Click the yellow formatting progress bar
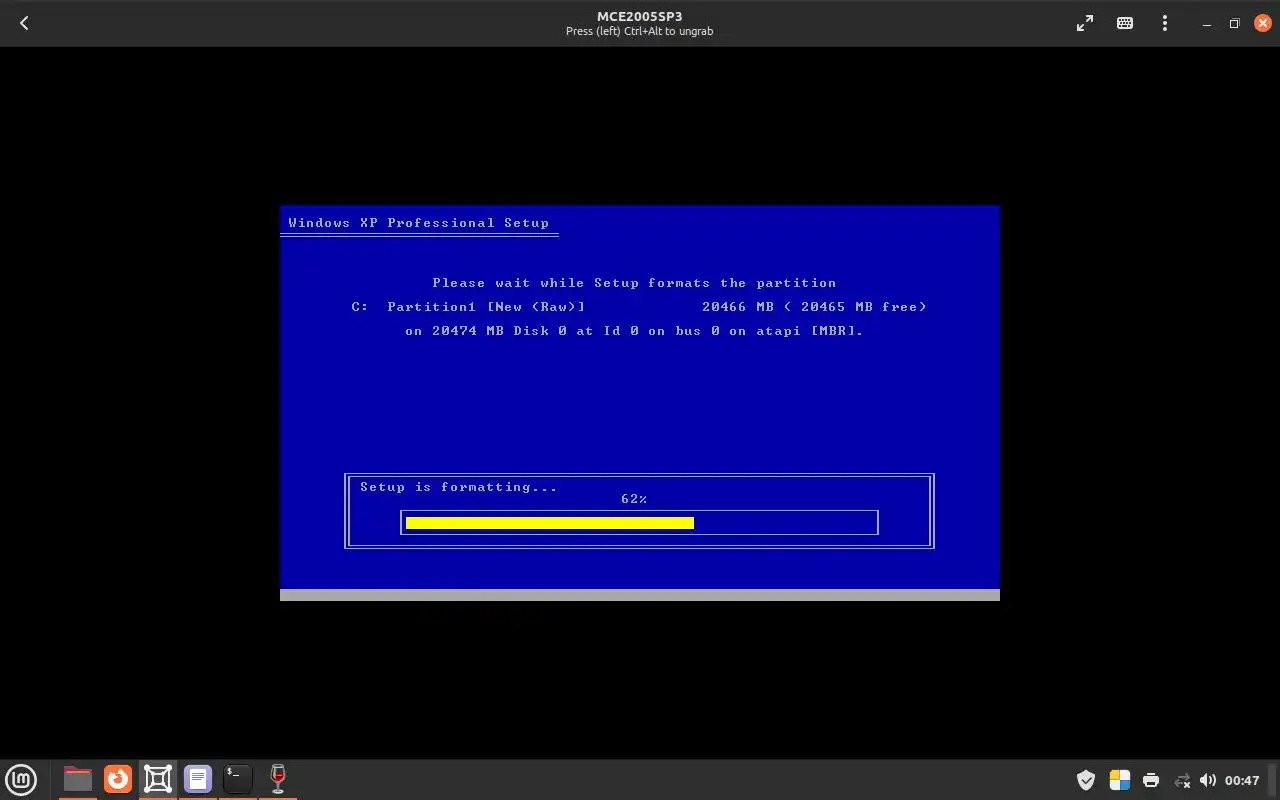The image size is (1280, 800). [550, 522]
